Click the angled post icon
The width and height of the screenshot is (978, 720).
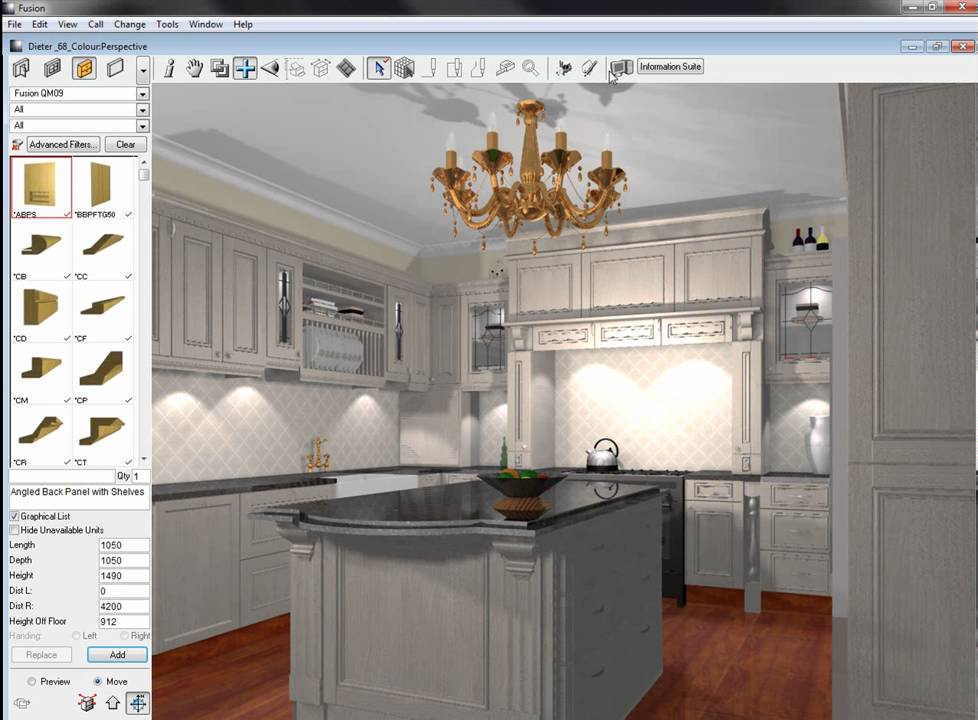pos(479,68)
